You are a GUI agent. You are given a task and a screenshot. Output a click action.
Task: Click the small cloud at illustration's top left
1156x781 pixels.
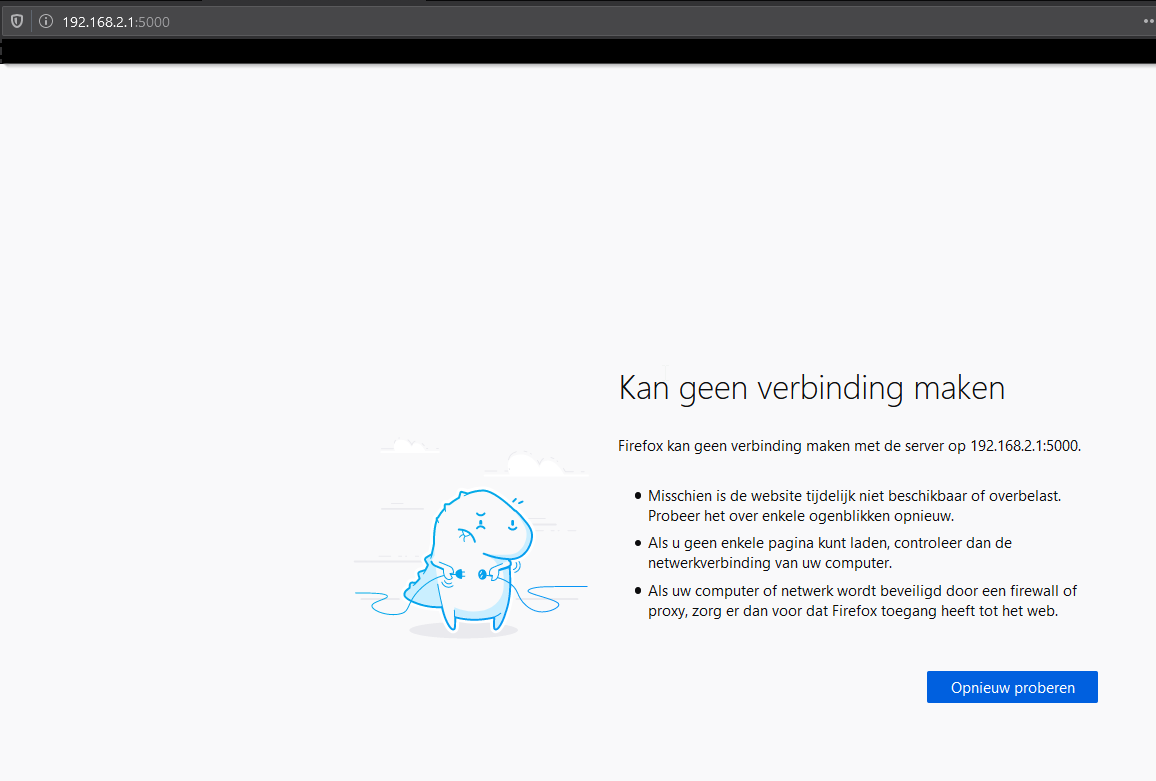point(411,445)
